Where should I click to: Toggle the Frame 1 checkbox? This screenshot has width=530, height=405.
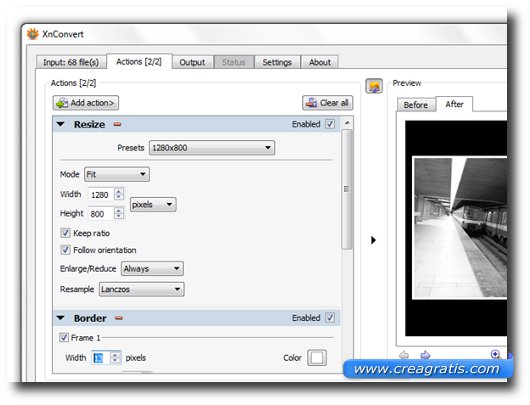click(64, 337)
